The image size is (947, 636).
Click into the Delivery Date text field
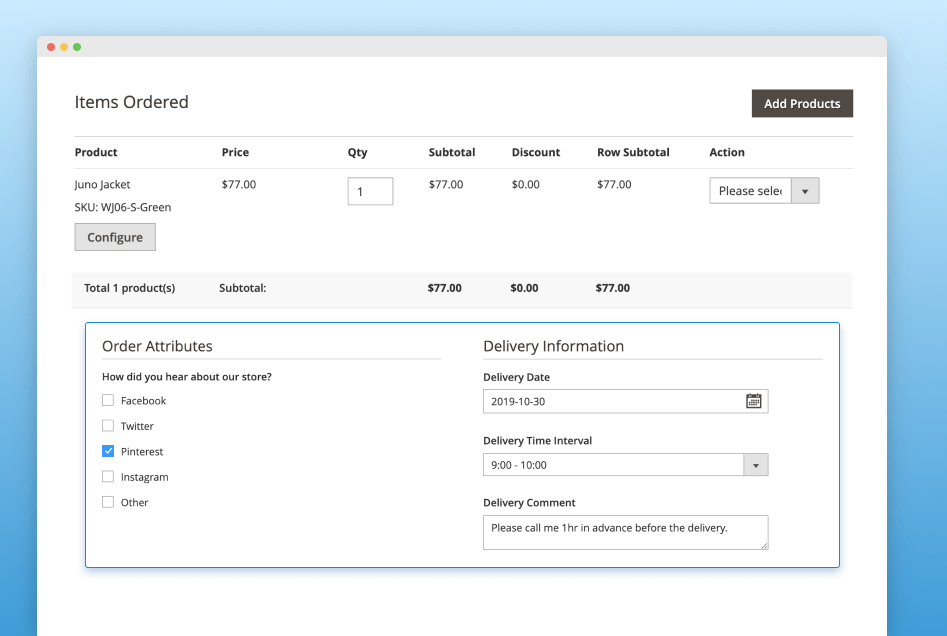(x=612, y=401)
